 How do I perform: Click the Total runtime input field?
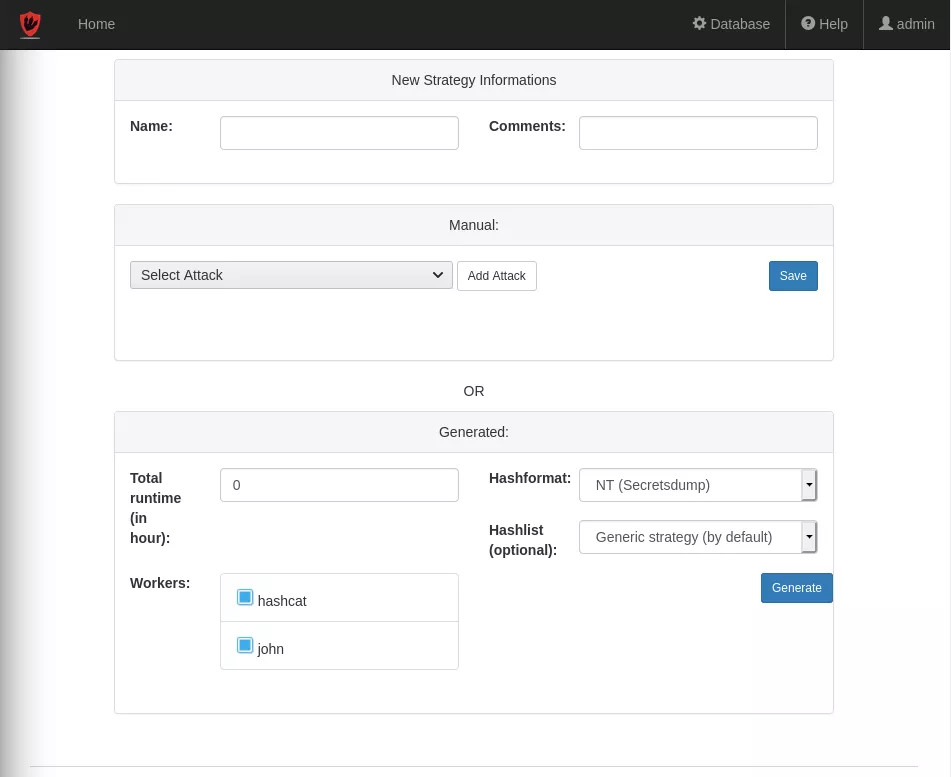click(x=339, y=485)
